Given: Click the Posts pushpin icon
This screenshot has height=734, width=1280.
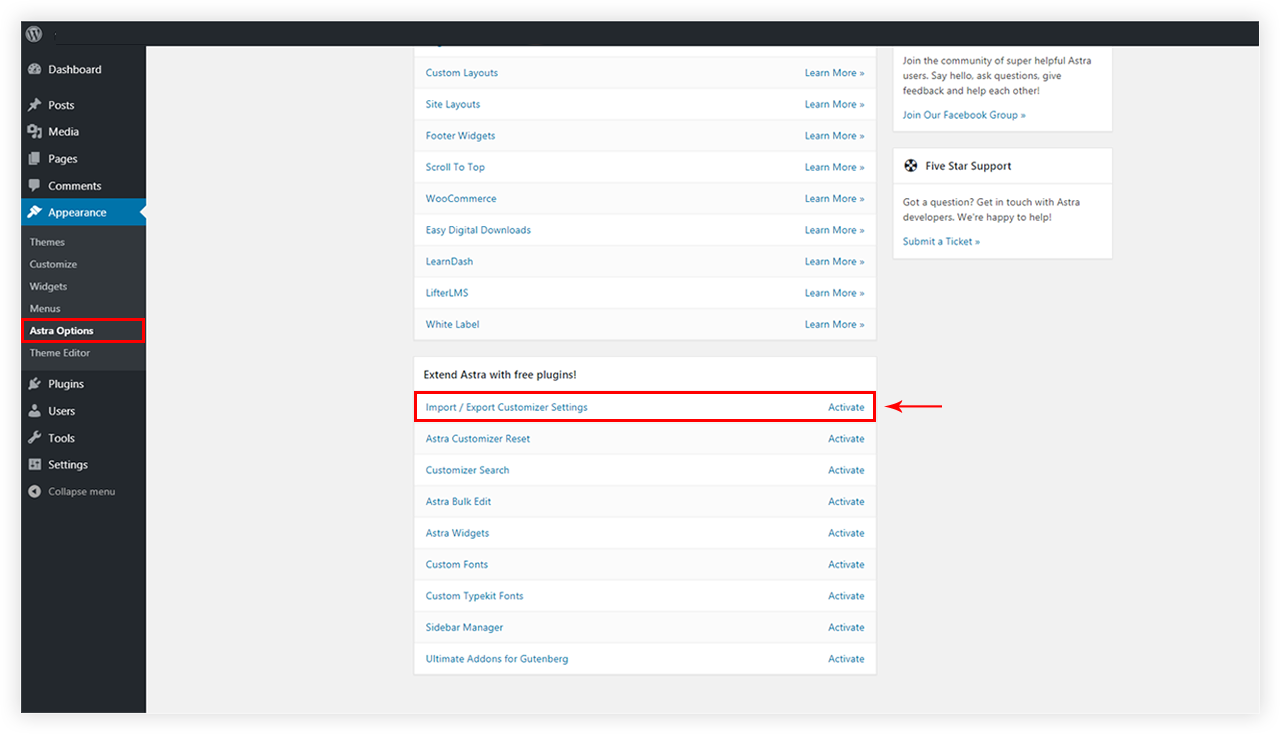Looking at the screenshot, I should pyautogui.click(x=35, y=105).
